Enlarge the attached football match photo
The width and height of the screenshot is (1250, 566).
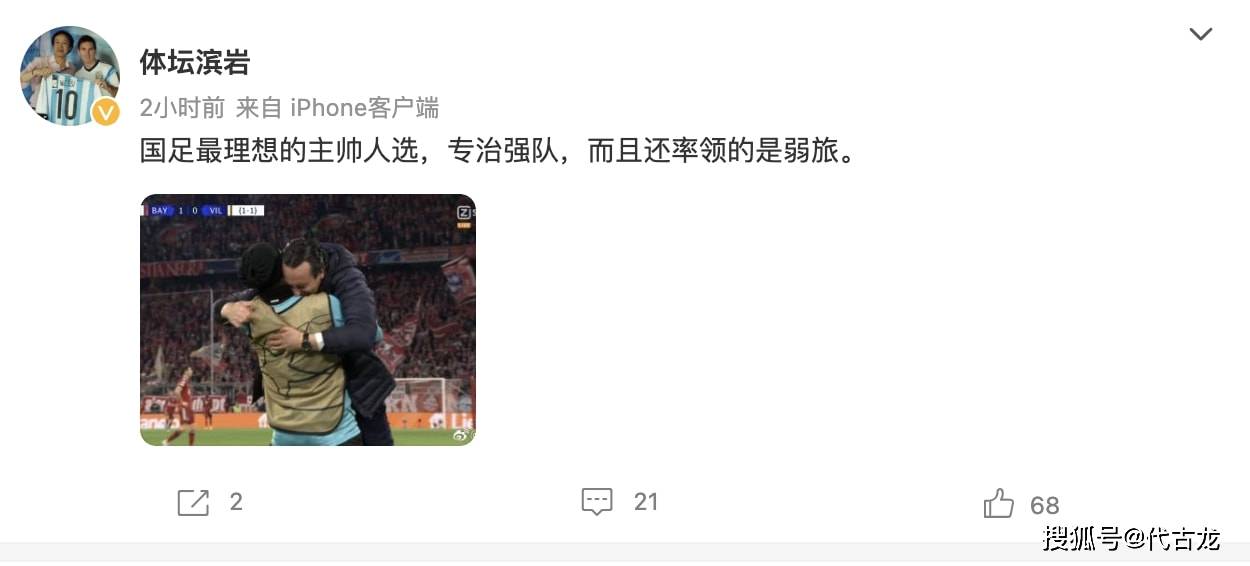(308, 320)
